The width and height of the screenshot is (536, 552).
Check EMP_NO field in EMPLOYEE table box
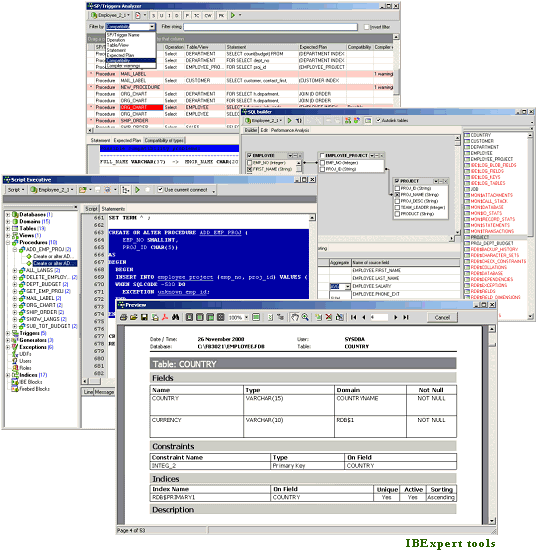(x=250, y=163)
